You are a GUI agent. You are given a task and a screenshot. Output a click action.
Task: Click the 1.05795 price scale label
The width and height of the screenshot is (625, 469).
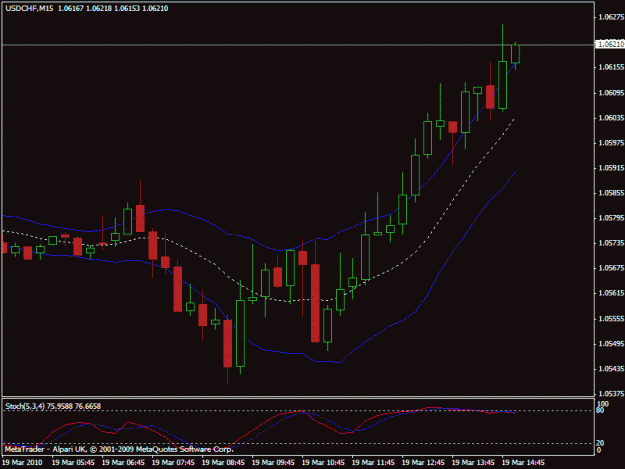611,218
